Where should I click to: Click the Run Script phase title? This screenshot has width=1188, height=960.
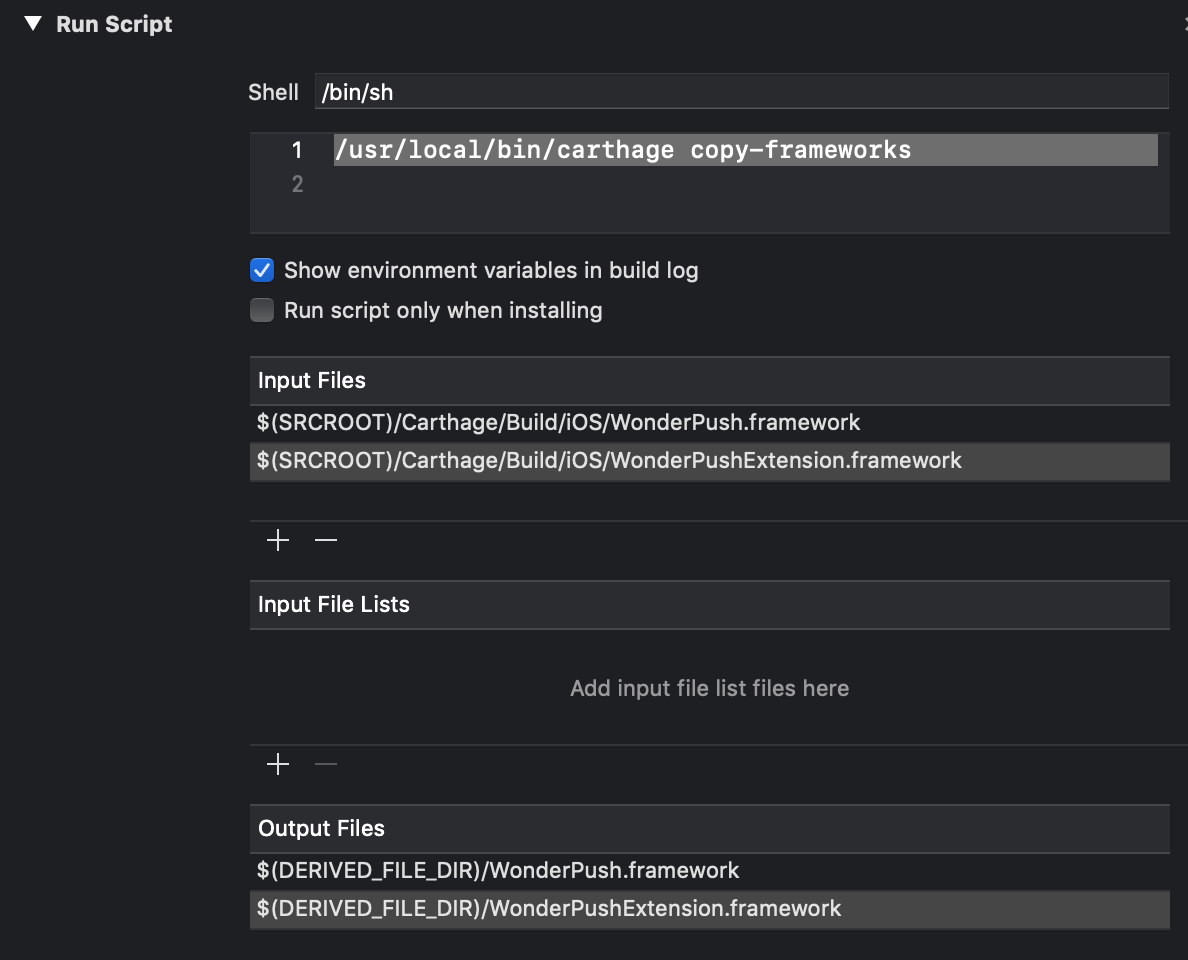[x=114, y=24]
